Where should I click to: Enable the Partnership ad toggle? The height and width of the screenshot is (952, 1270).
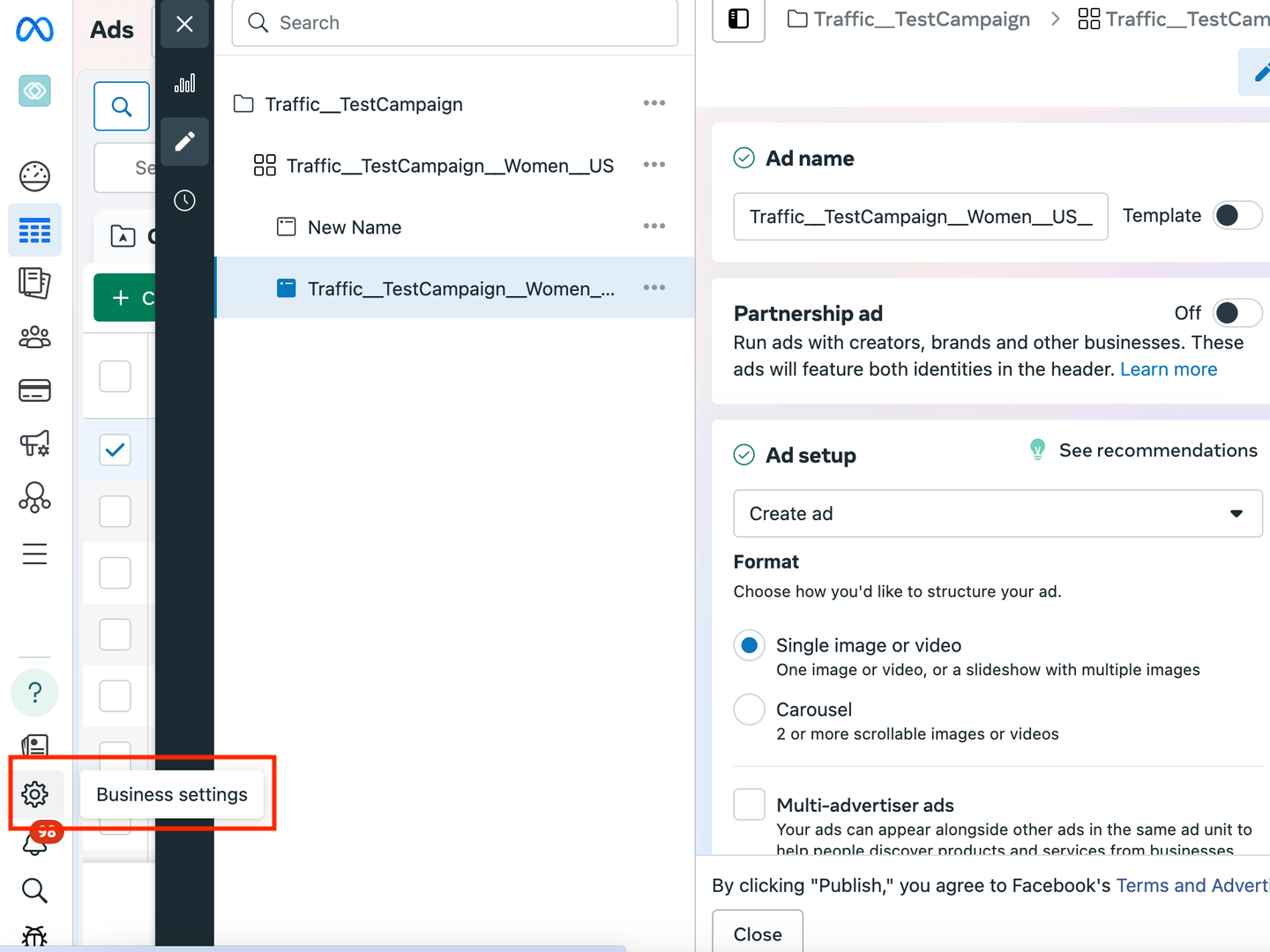tap(1237, 313)
